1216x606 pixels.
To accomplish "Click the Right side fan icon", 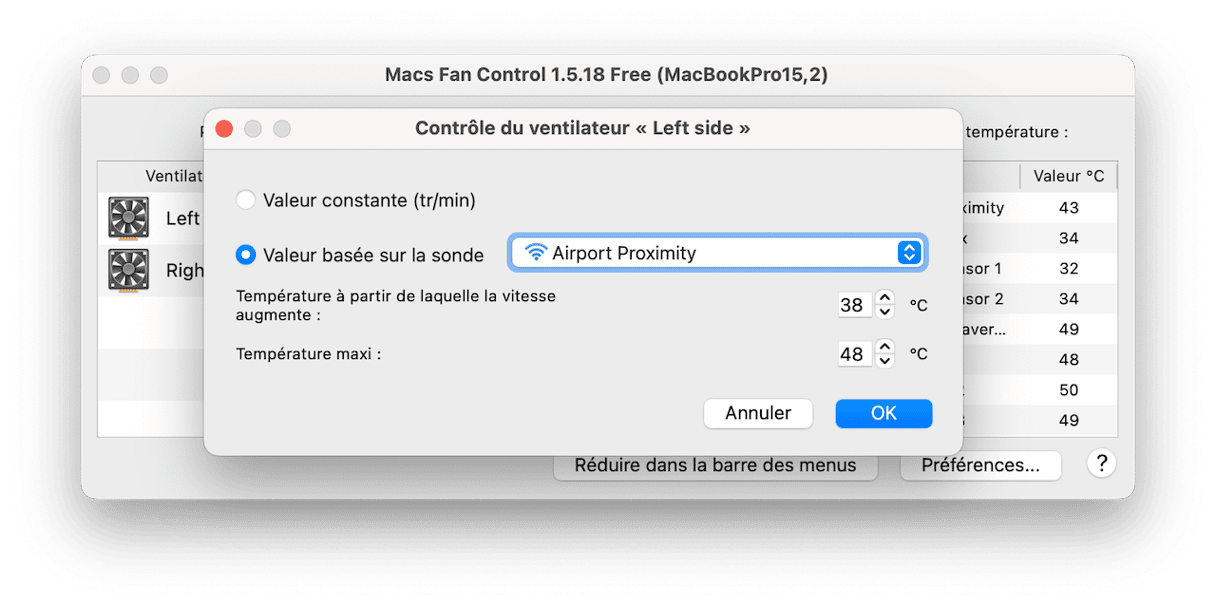I will click(x=128, y=270).
